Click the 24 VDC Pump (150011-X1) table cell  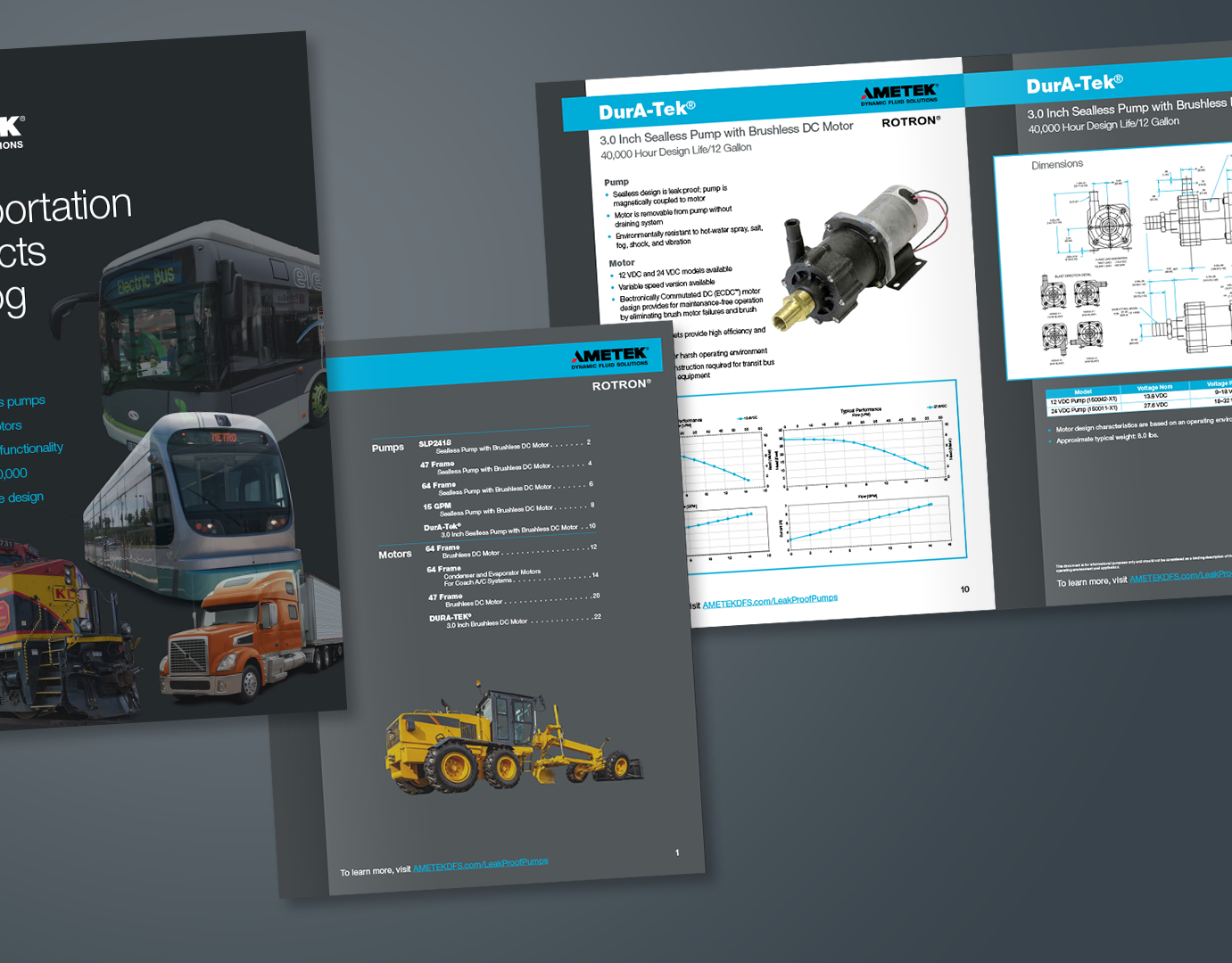pyautogui.click(x=1084, y=409)
